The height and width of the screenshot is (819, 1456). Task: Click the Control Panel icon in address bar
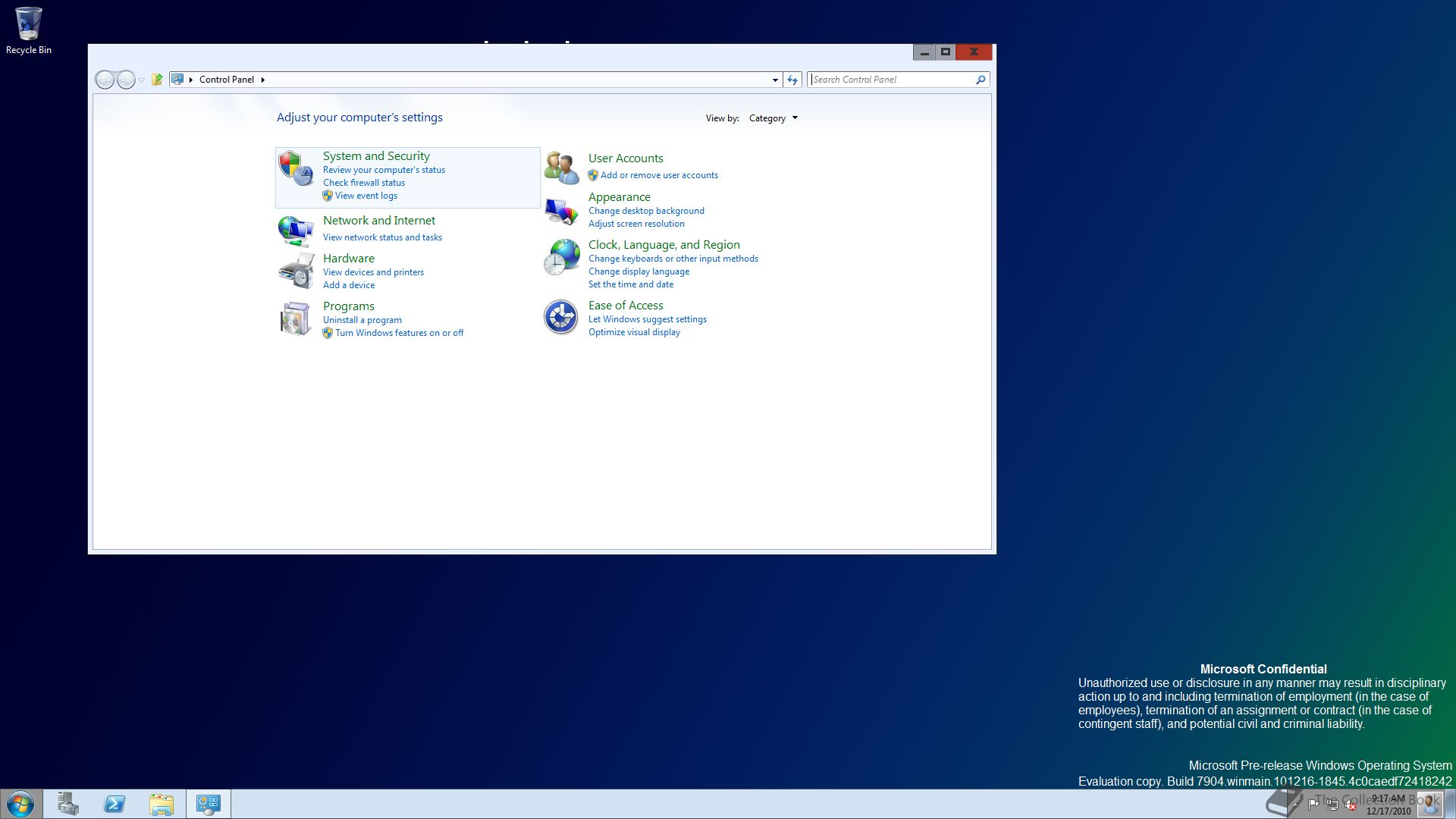pos(177,79)
